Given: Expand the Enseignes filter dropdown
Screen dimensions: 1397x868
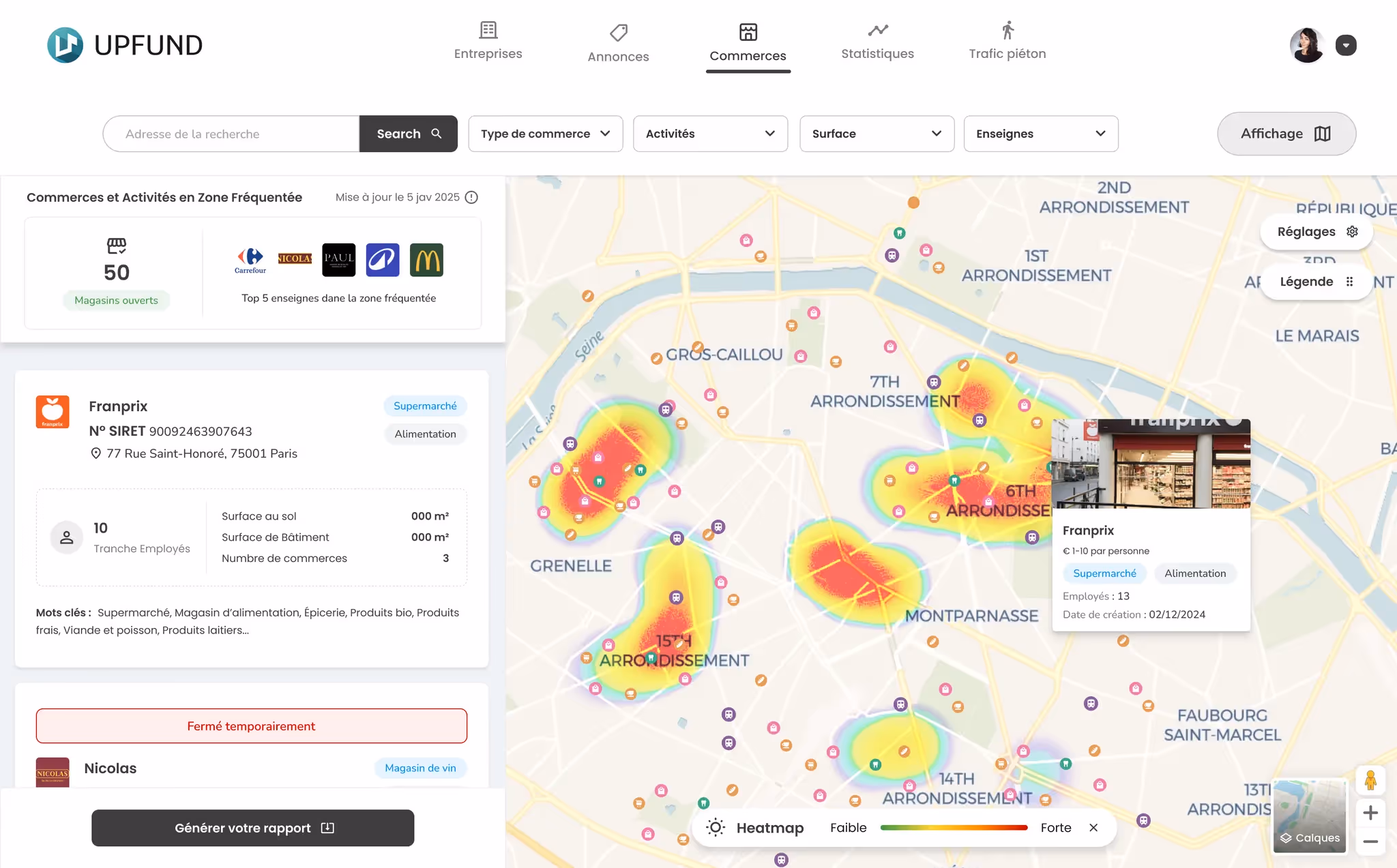Looking at the screenshot, I should (1040, 134).
